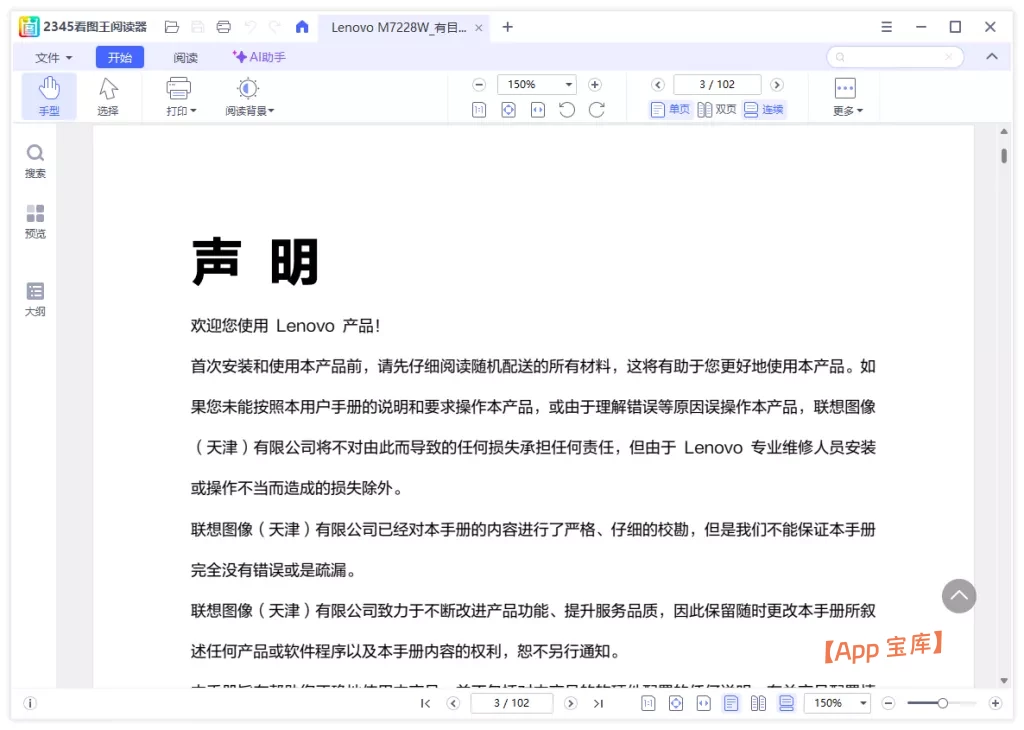
Task: Click the actual size 1:1 zoom icon
Action: click(x=479, y=110)
